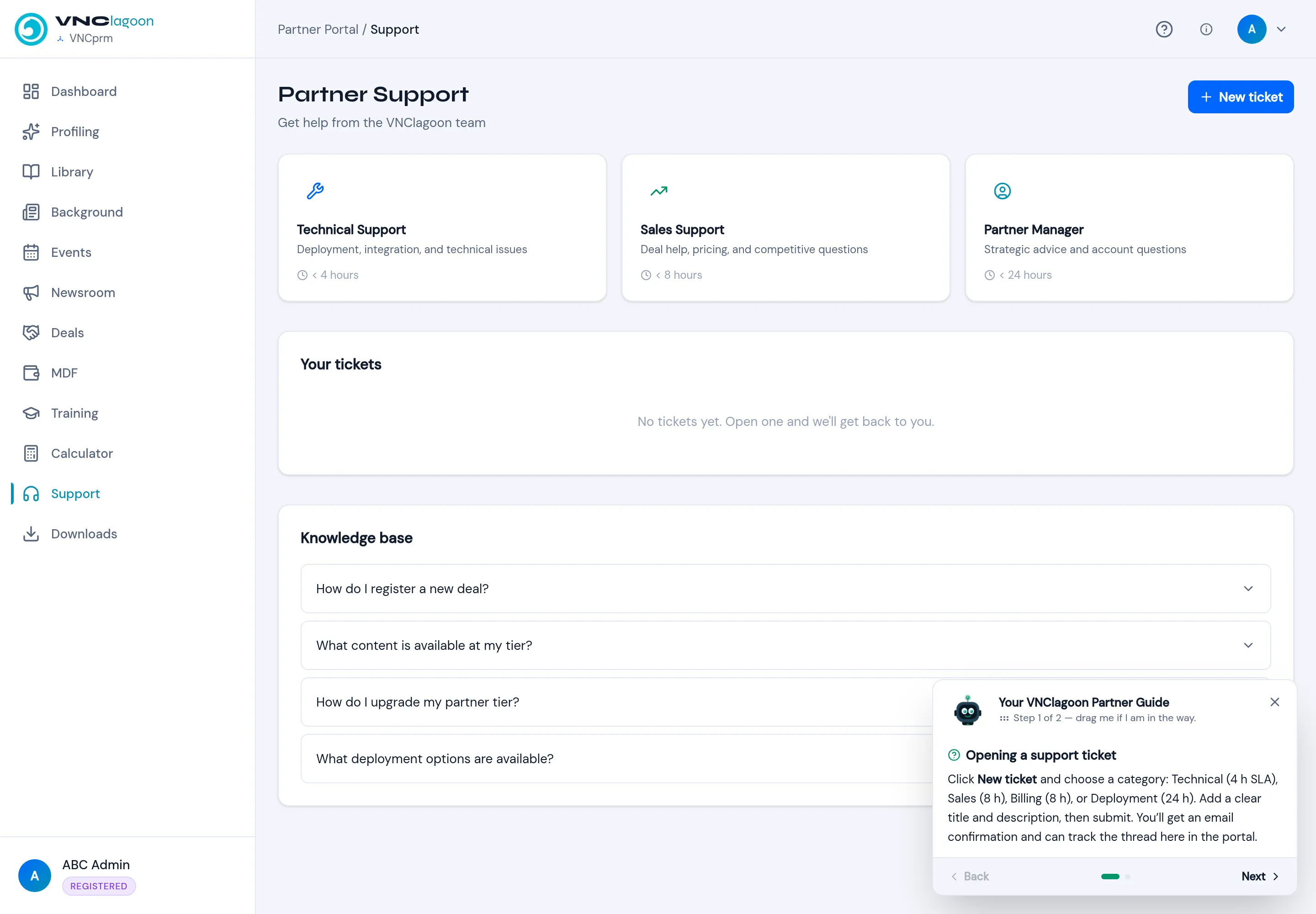Open Events in the sidebar
The width and height of the screenshot is (1316, 914).
pyautogui.click(x=71, y=253)
